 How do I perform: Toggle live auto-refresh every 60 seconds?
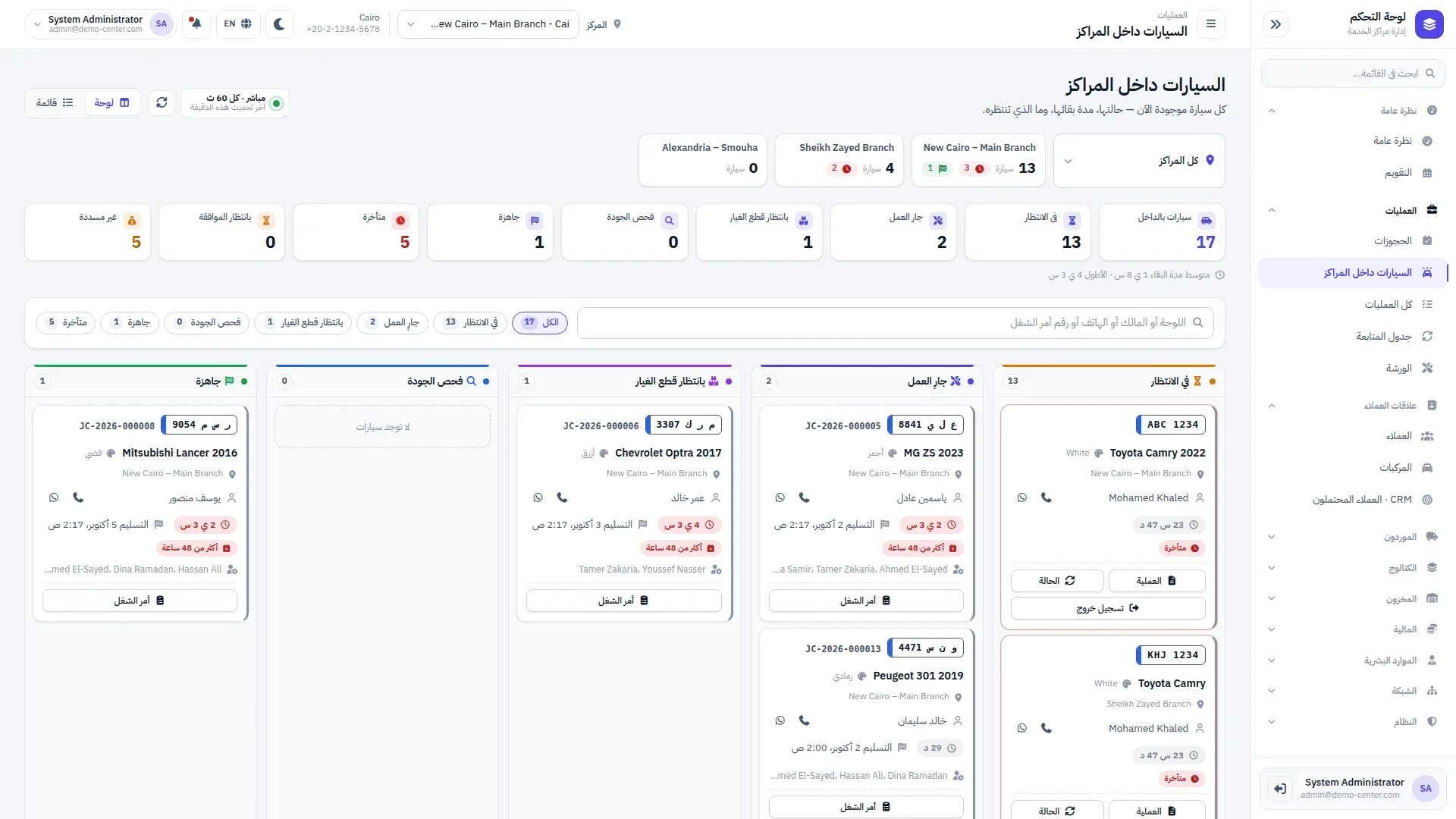(235, 102)
